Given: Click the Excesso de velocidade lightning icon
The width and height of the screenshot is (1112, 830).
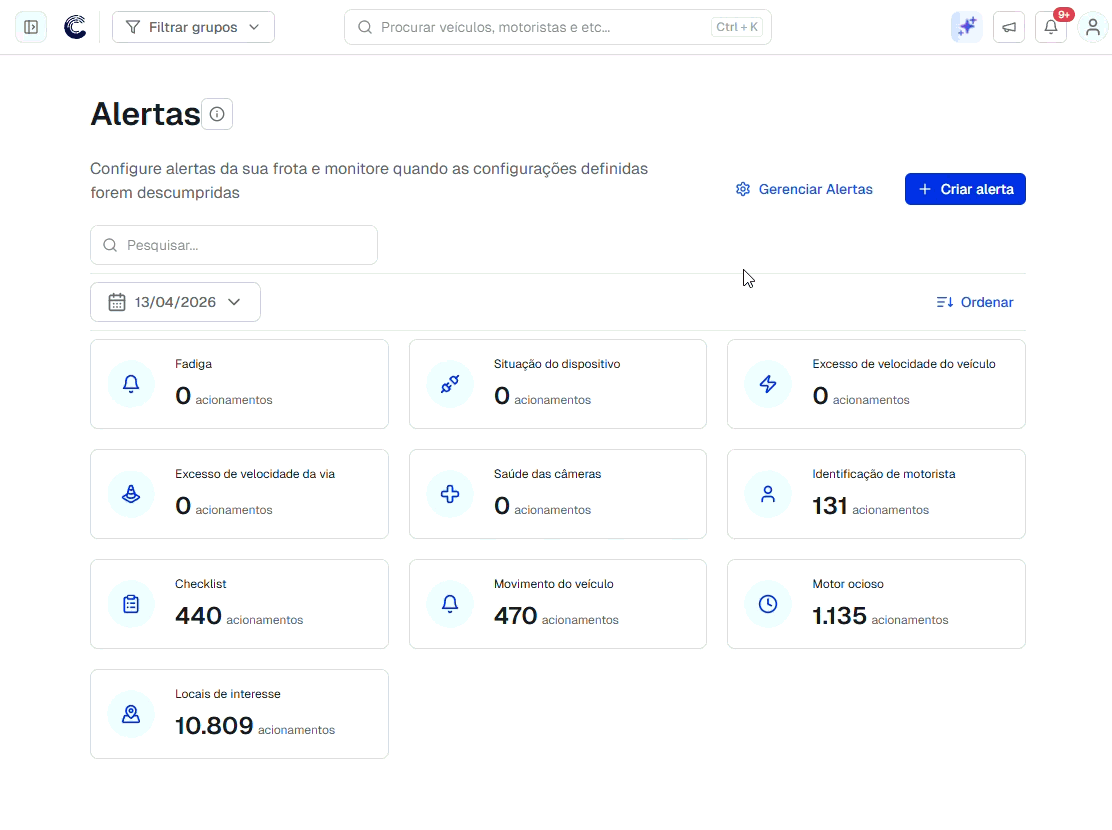Looking at the screenshot, I should [x=768, y=383].
